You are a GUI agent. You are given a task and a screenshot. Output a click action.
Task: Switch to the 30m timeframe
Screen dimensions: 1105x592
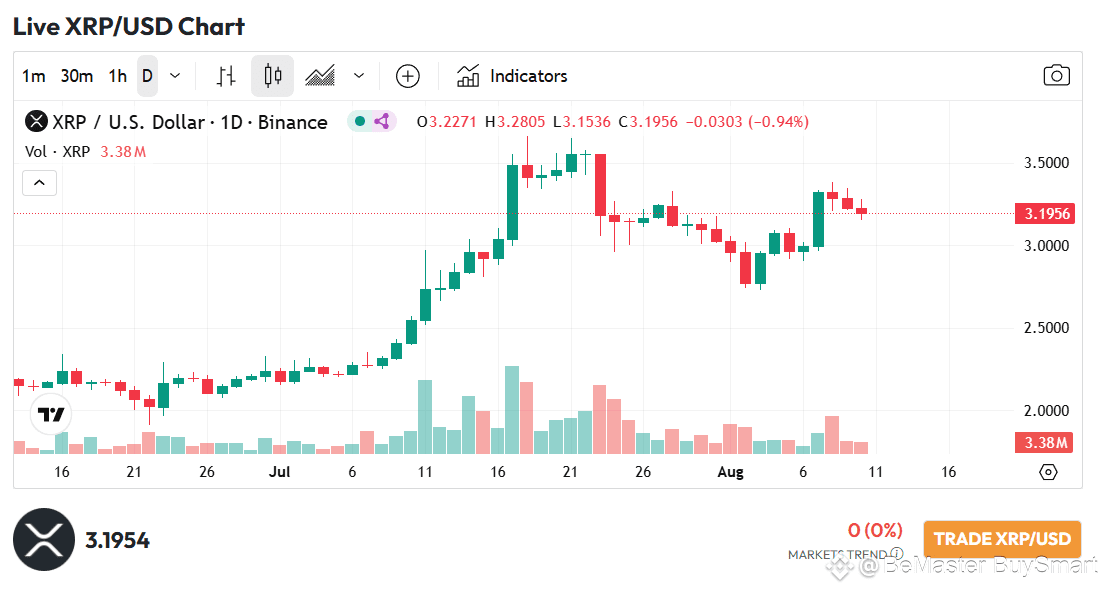77,76
